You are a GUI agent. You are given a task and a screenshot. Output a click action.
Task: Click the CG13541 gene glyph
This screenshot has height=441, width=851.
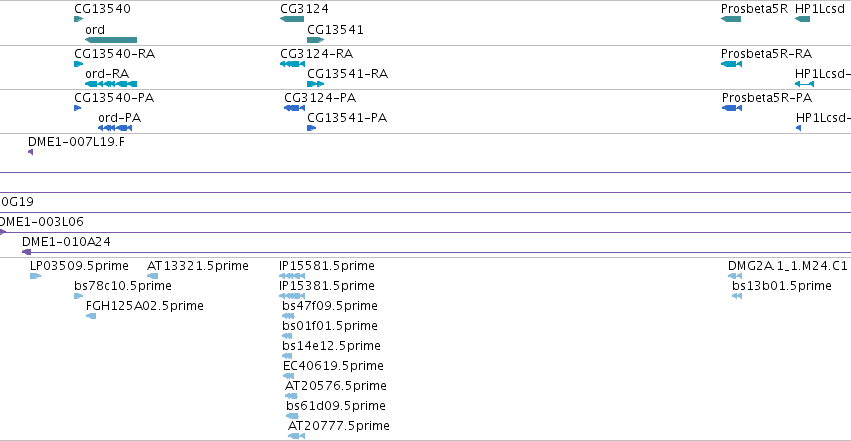pyautogui.click(x=315, y=40)
